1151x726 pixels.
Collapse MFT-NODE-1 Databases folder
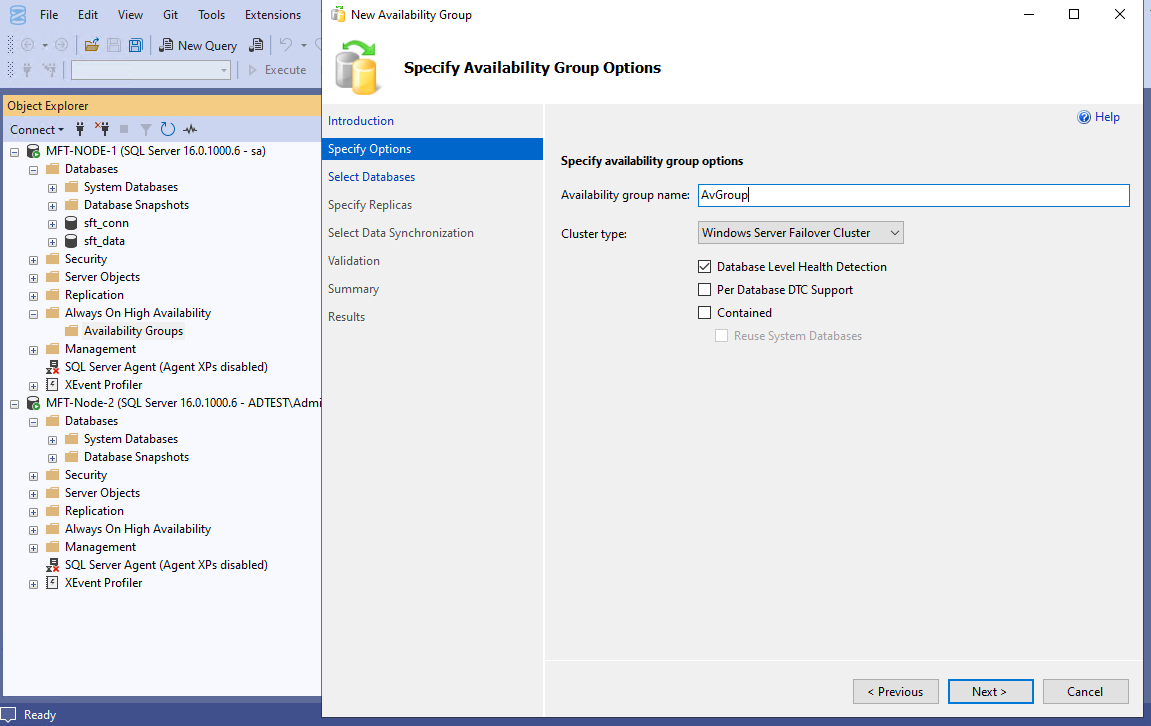tap(33, 170)
